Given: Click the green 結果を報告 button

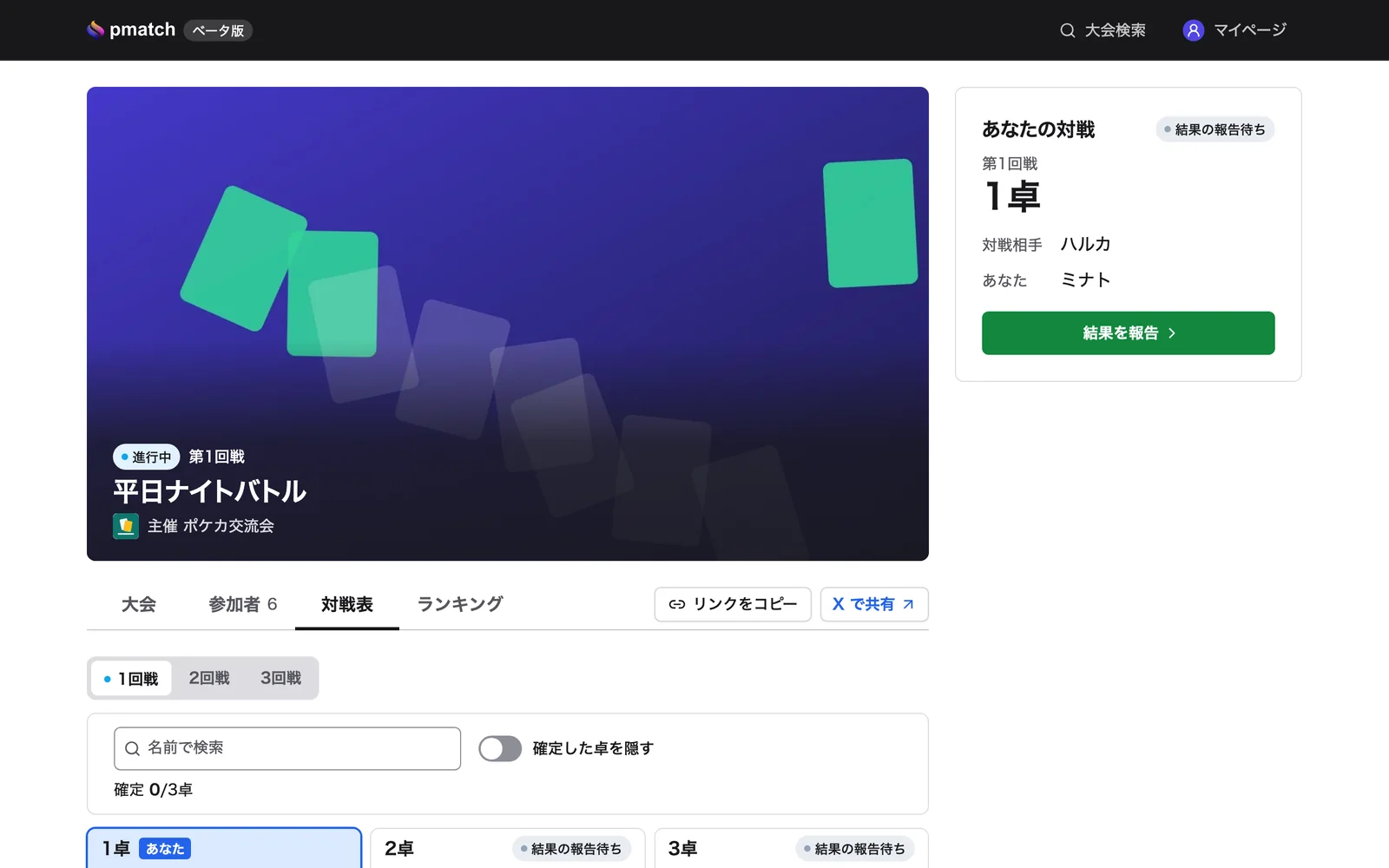Looking at the screenshot, I should [1128, 333].
